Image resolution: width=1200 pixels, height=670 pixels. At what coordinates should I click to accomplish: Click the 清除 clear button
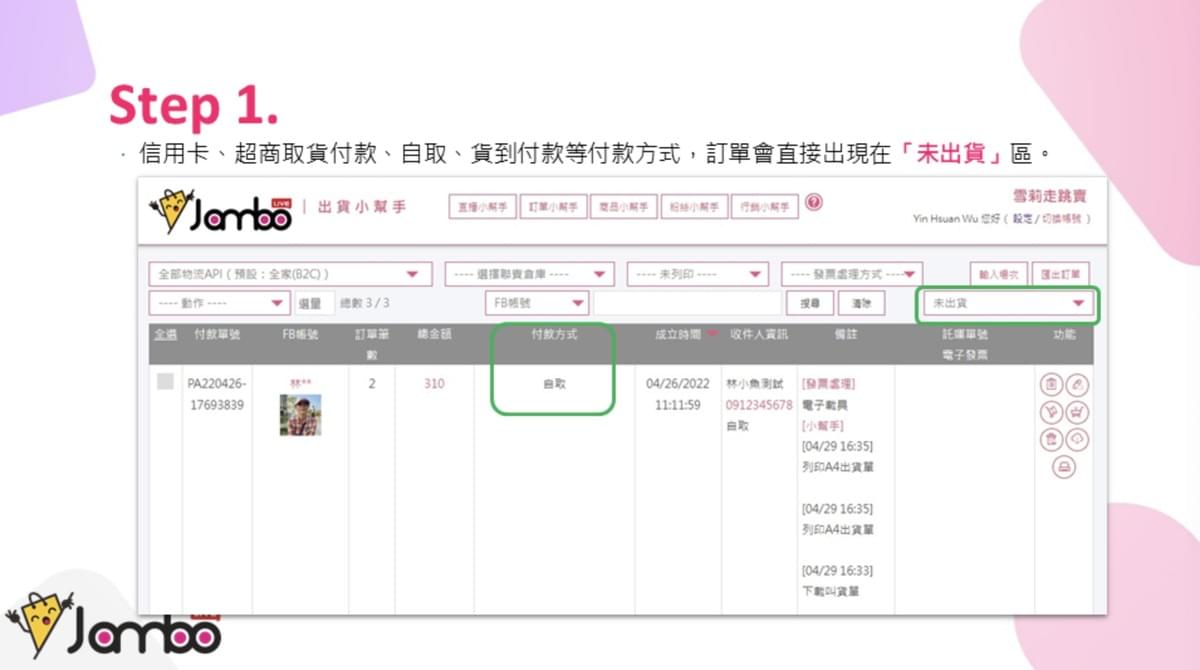[x=861, y=302]
